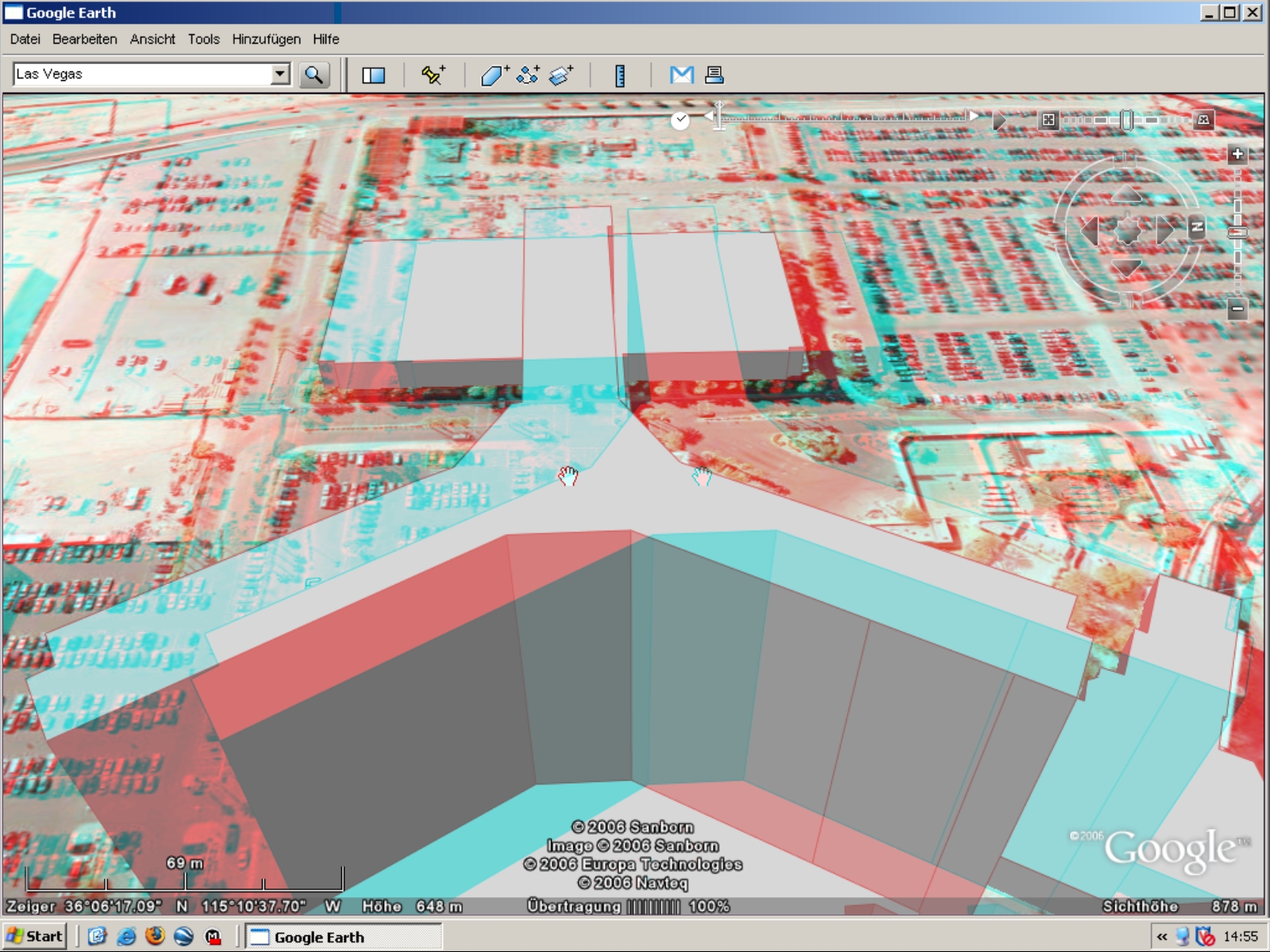Click the zoom out minus button
This screenshot has height=952, width=1270.
1237,309
